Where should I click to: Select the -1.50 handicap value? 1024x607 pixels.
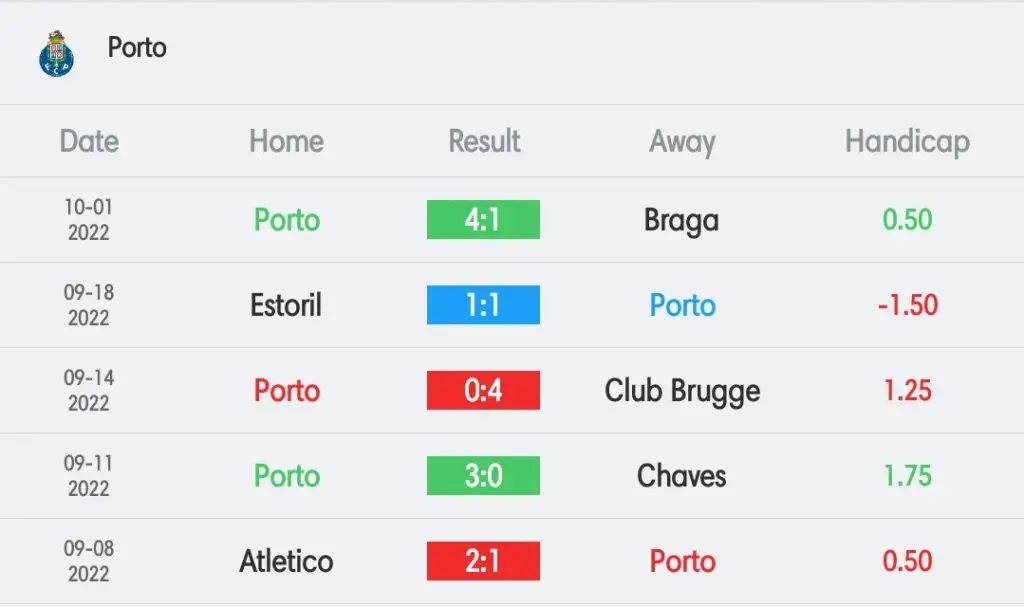coord(908,305)
